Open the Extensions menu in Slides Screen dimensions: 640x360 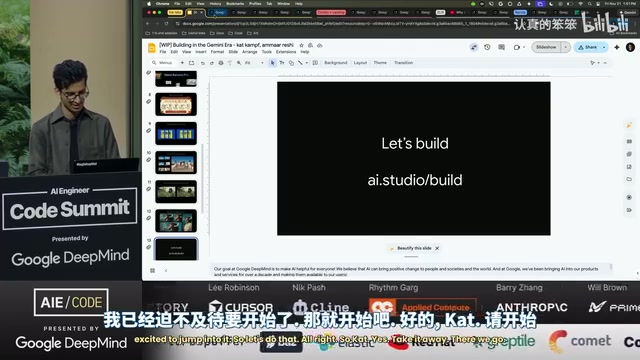coord(286,52)
